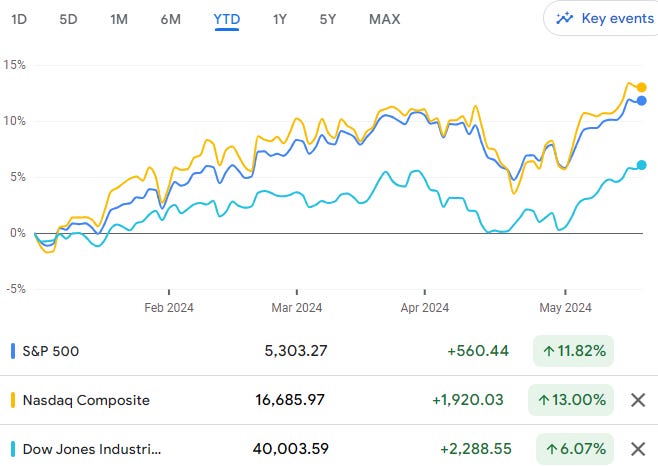Open the Dow Jones Industrial row
The width and height of the screenshot is (658, 466).
point(329,448)
